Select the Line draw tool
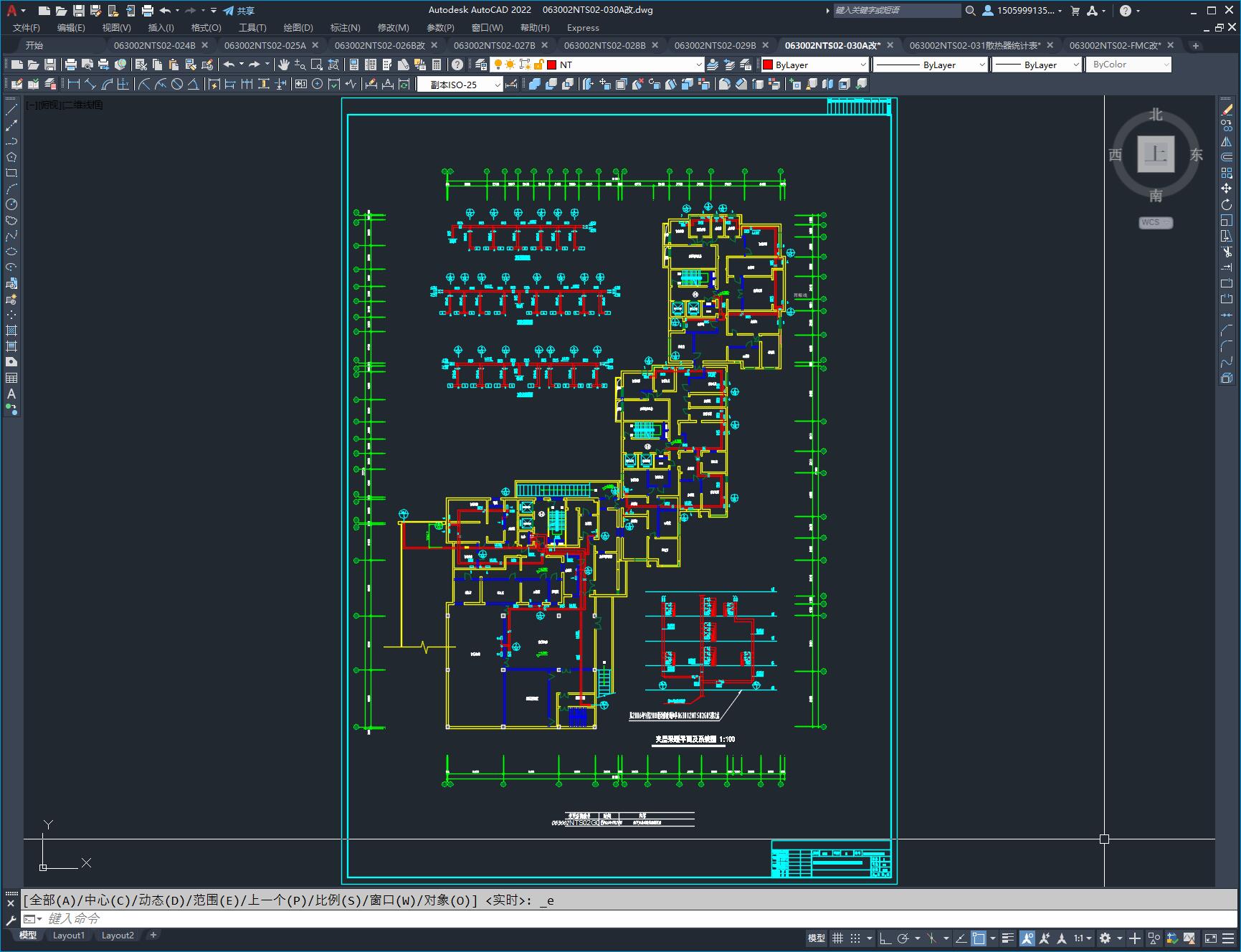Viewport: 1241px width, 952px height. (x=11, y=110)
